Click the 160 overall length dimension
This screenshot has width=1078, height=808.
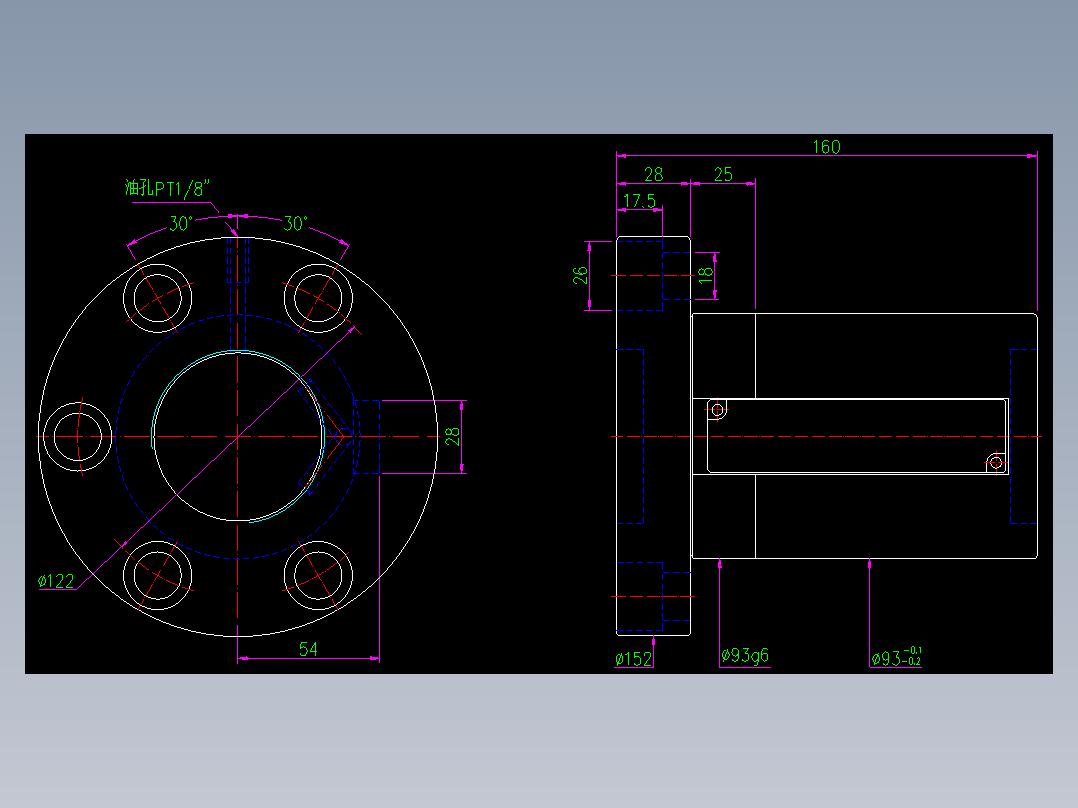coord(826,146)
